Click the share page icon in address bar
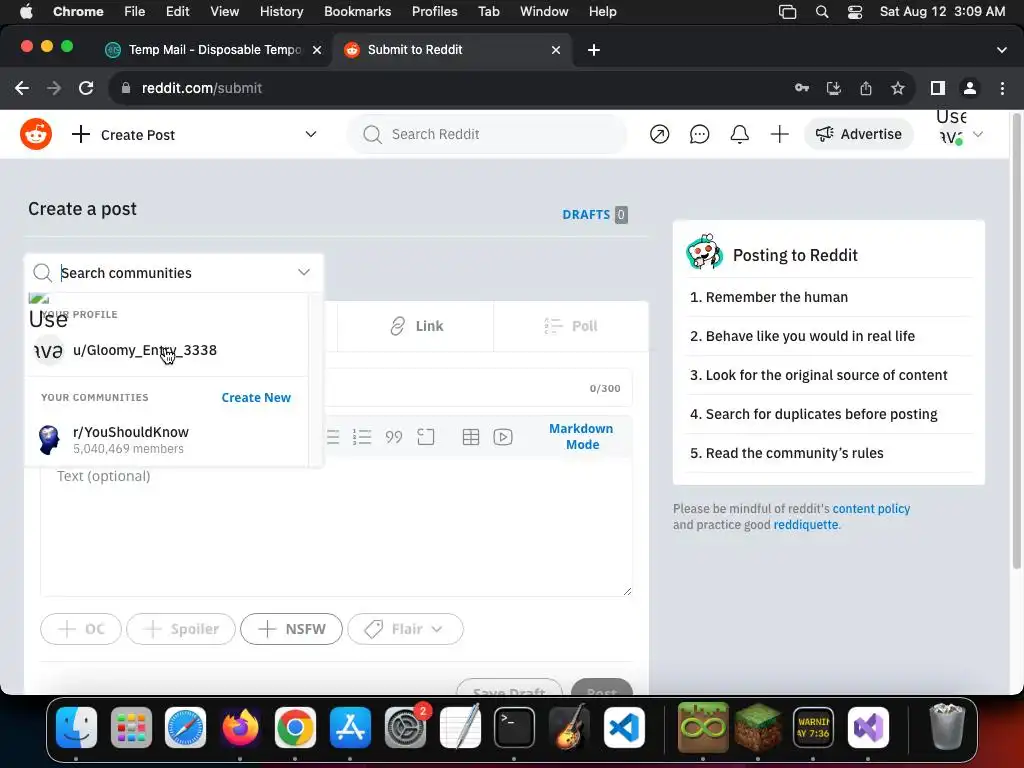 [866, 88]
